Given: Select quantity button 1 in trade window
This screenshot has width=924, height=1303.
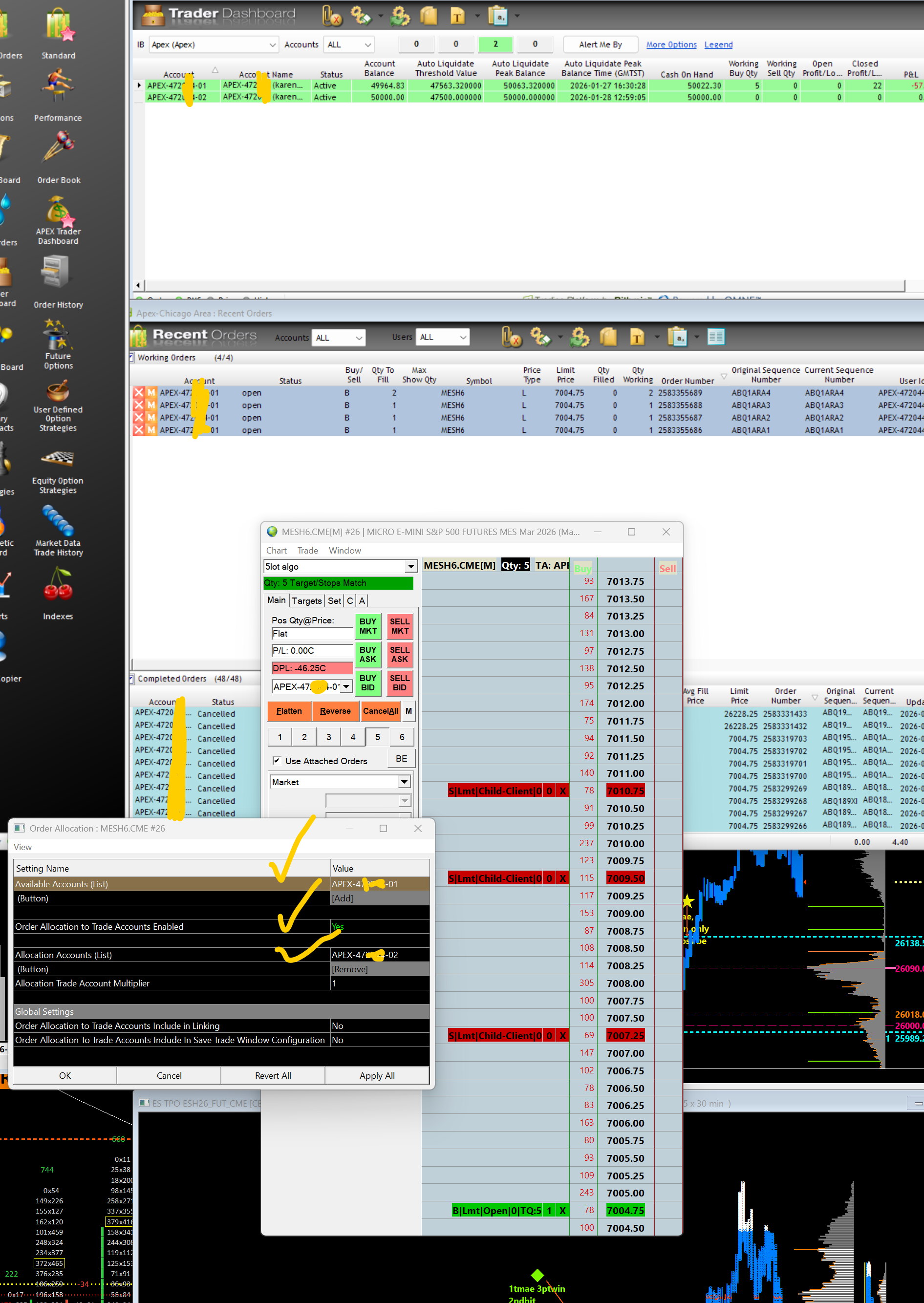Looking at the screenshot, I should click(x=279, y=737).
